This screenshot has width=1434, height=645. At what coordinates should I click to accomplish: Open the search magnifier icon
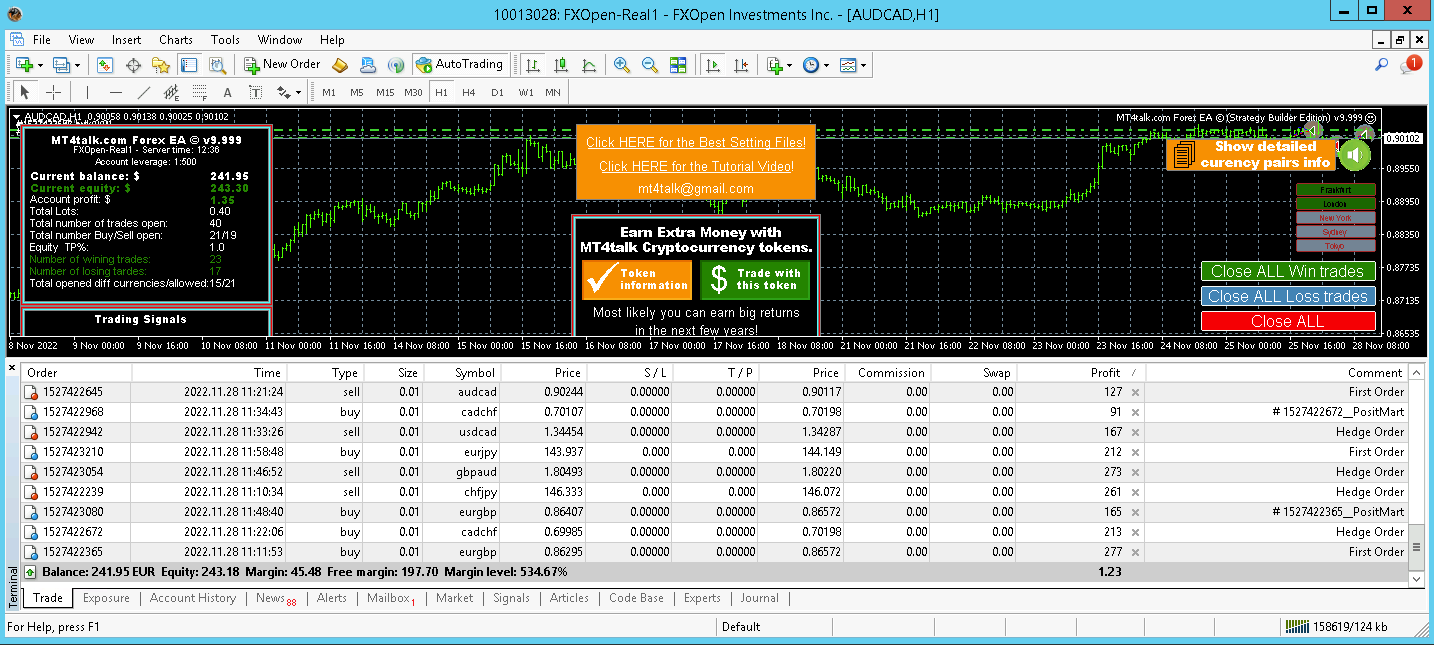point(1382,64)
